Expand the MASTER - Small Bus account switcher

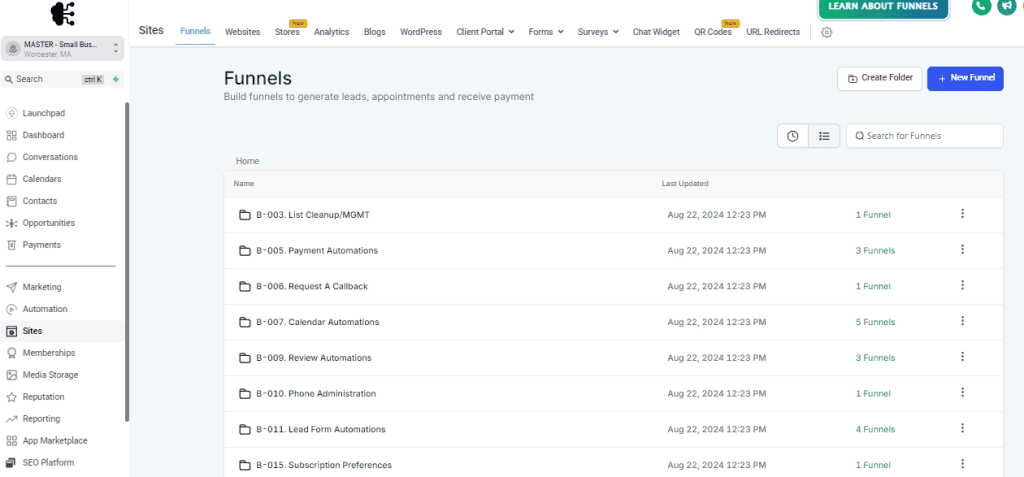63,49
